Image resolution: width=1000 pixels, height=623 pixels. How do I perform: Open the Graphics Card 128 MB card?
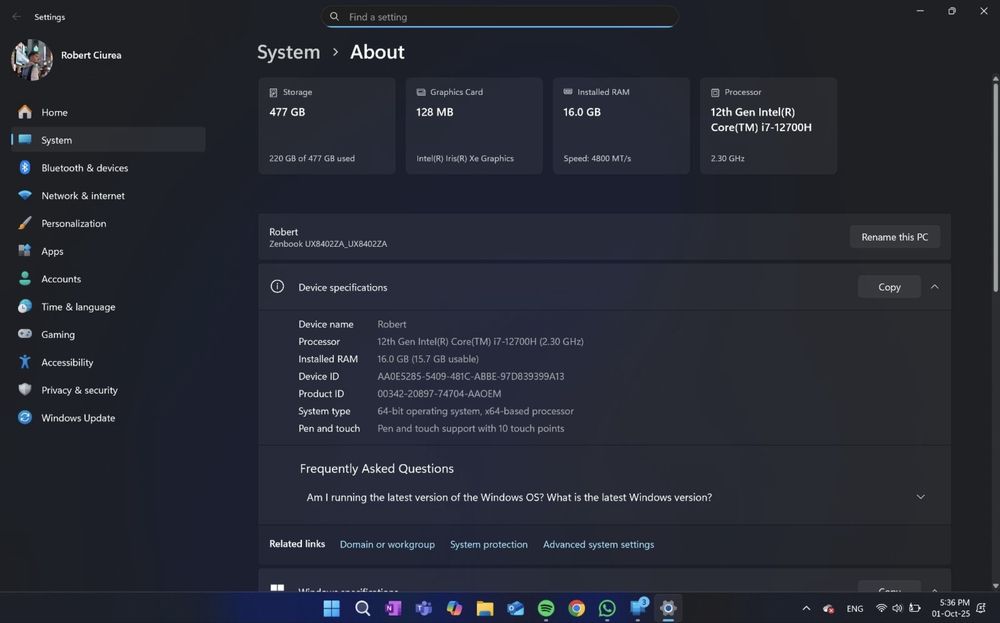click(x=474, y=126)
